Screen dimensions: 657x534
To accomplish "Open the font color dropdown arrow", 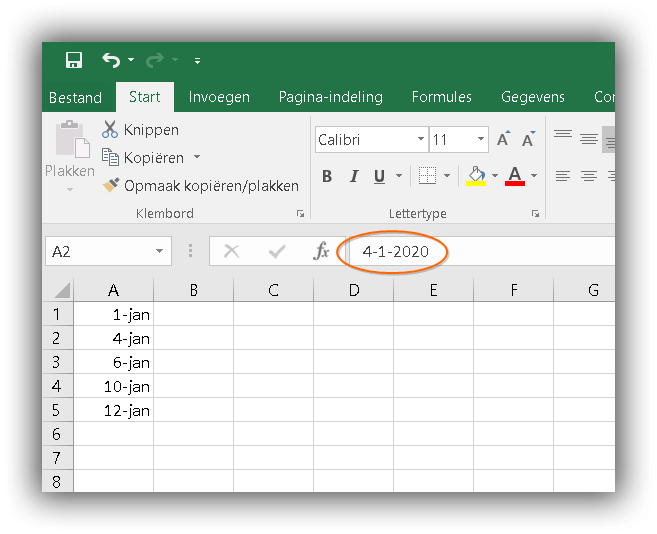I will click(534, 176).
